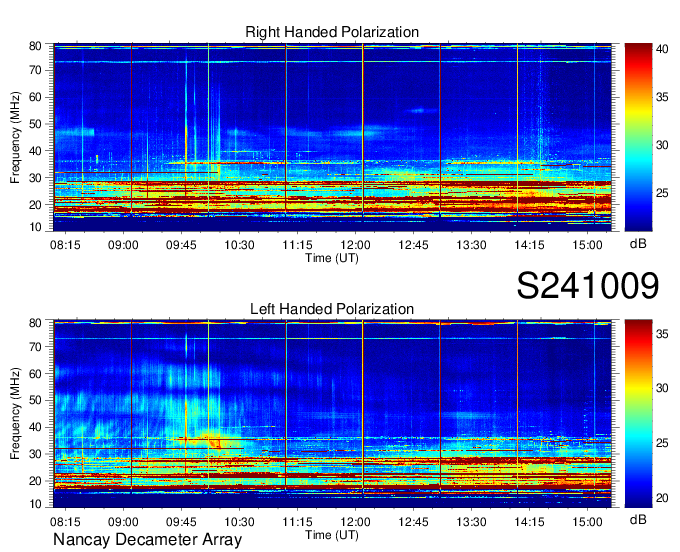The height and width of the screenshot is (552, 680).
Task: Click the 40 dB label on the top color bar
Action: (662, 49)
